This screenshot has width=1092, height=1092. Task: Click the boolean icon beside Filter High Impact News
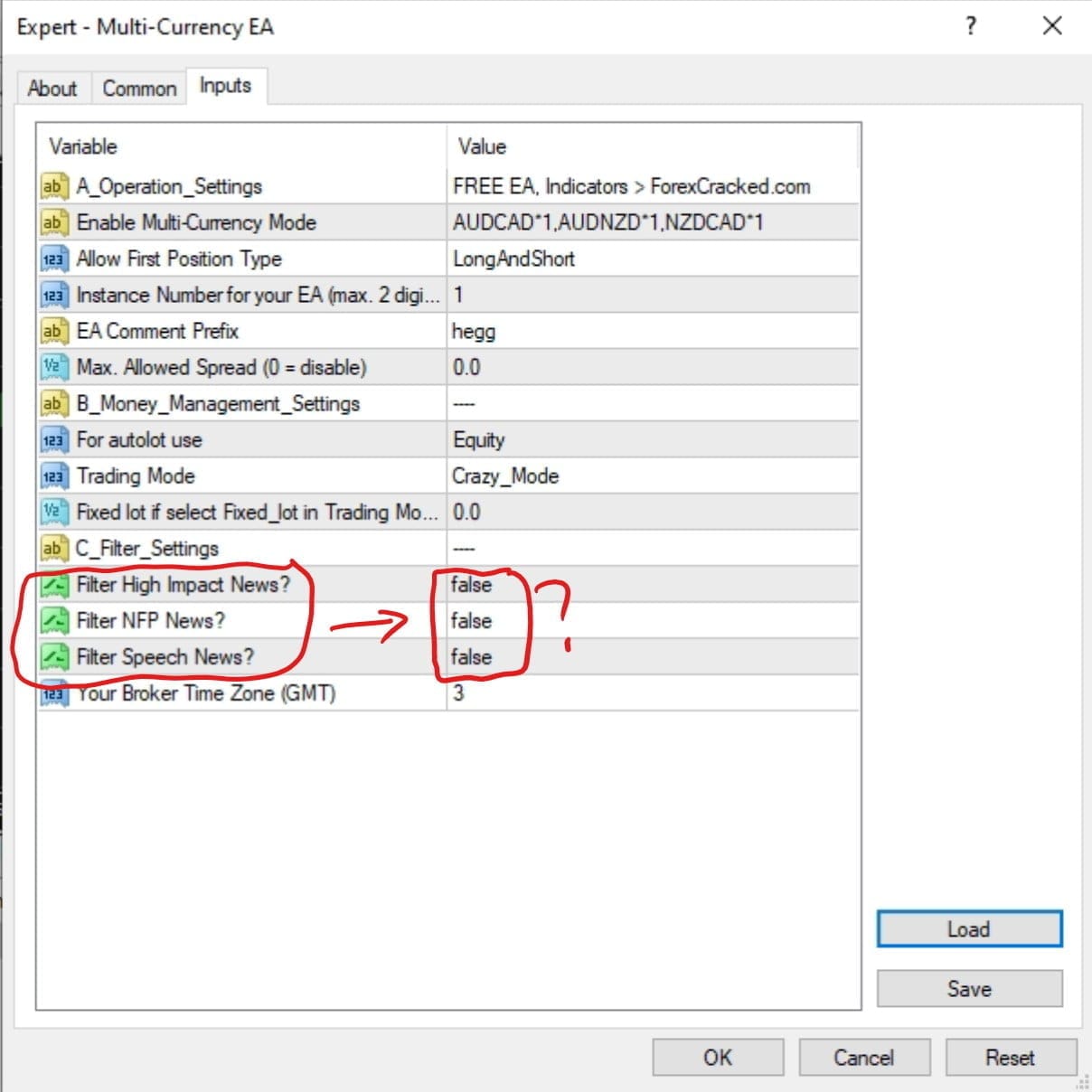click(x=54, y=585)
